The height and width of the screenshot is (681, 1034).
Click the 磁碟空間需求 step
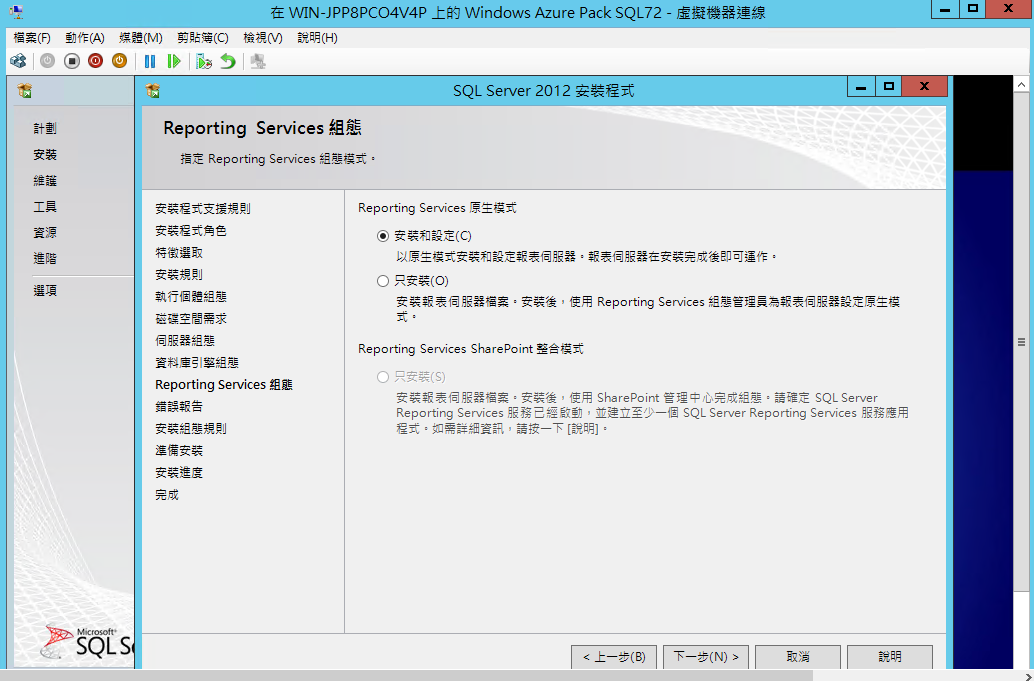click(x=191, y=319)
